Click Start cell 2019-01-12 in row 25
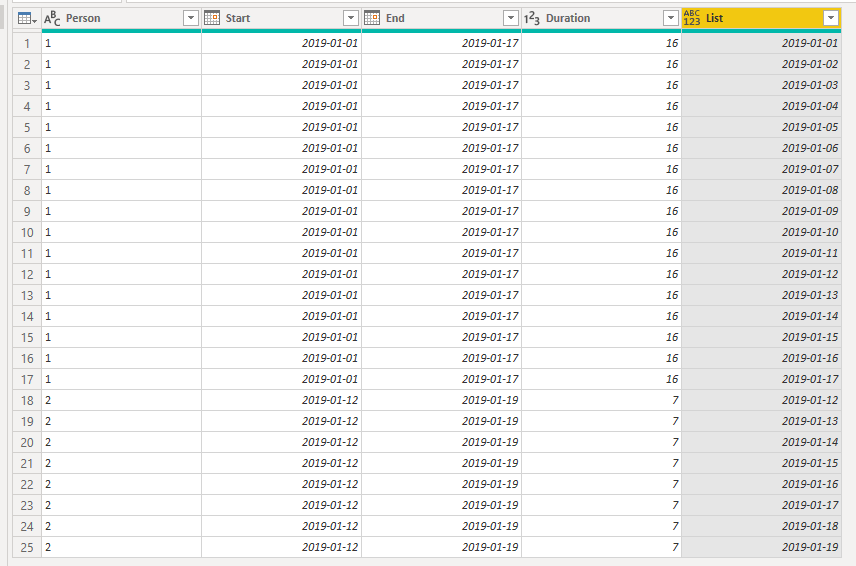This screenshot has width=856, height=566. click(281, 547)
